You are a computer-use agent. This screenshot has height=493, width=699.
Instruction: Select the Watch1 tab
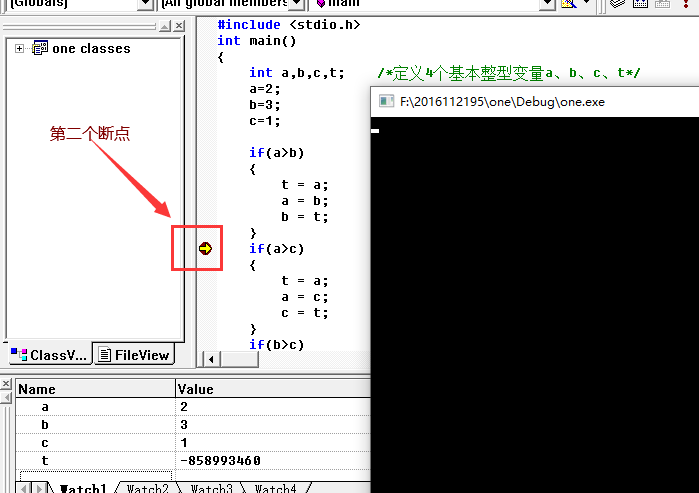tap(82, 489)
